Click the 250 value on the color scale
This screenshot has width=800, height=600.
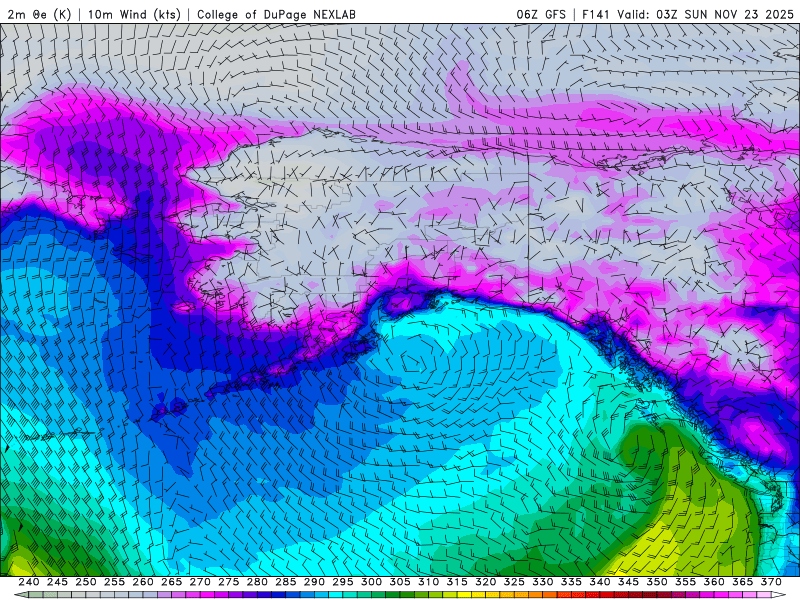[86, 582]
